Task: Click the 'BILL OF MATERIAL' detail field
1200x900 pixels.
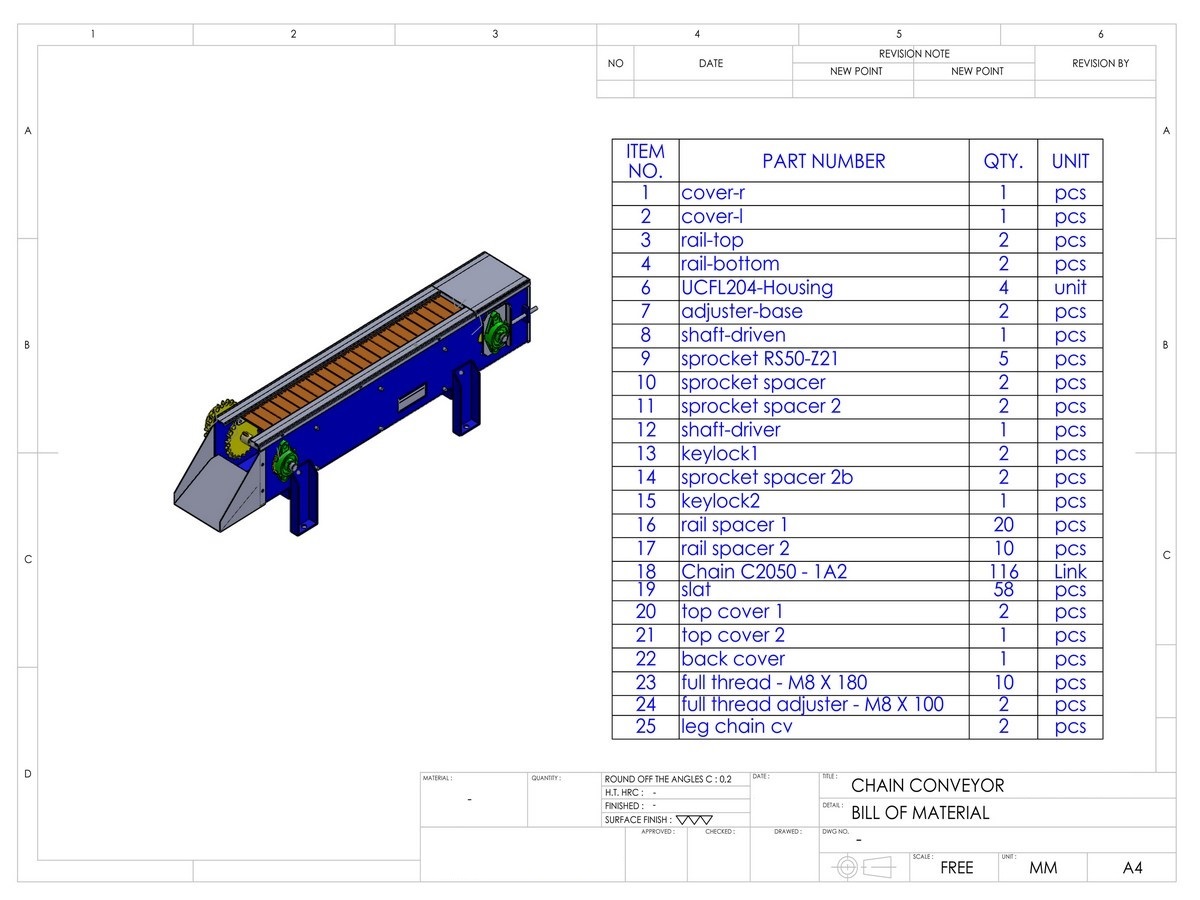Action: point(920,813)
